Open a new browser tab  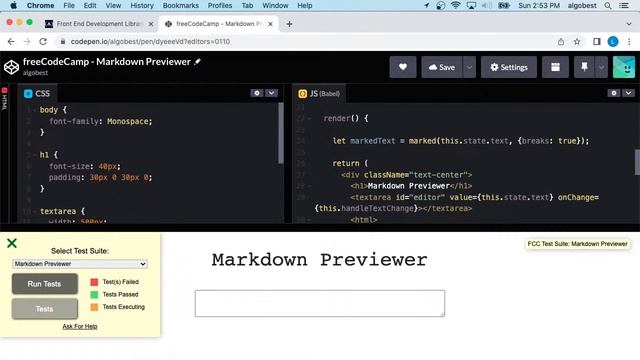[x=289, y=24]
